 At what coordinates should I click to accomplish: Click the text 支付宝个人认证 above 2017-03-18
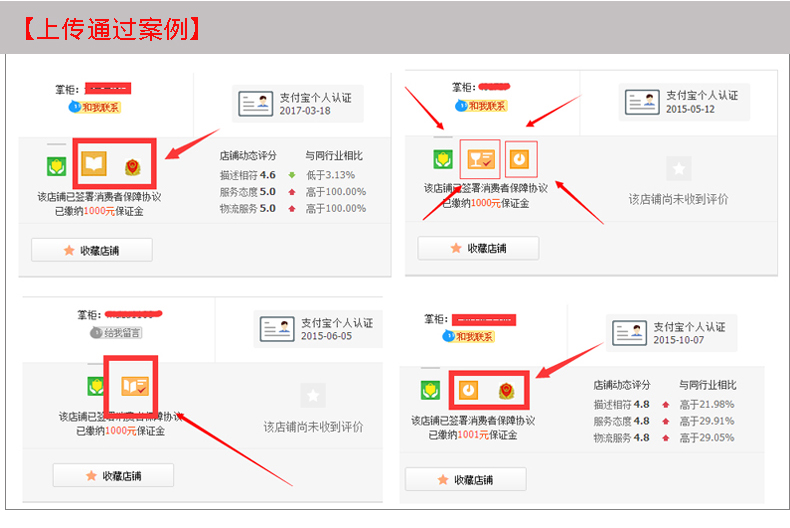(315, 98)
